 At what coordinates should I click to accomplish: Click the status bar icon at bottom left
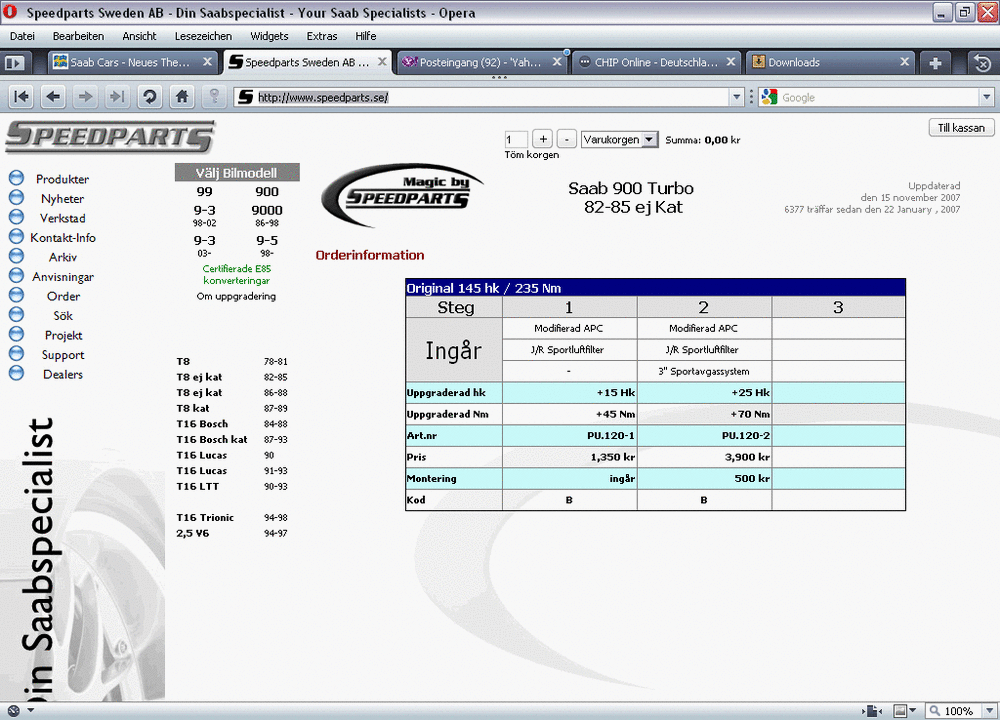[13, 710]
